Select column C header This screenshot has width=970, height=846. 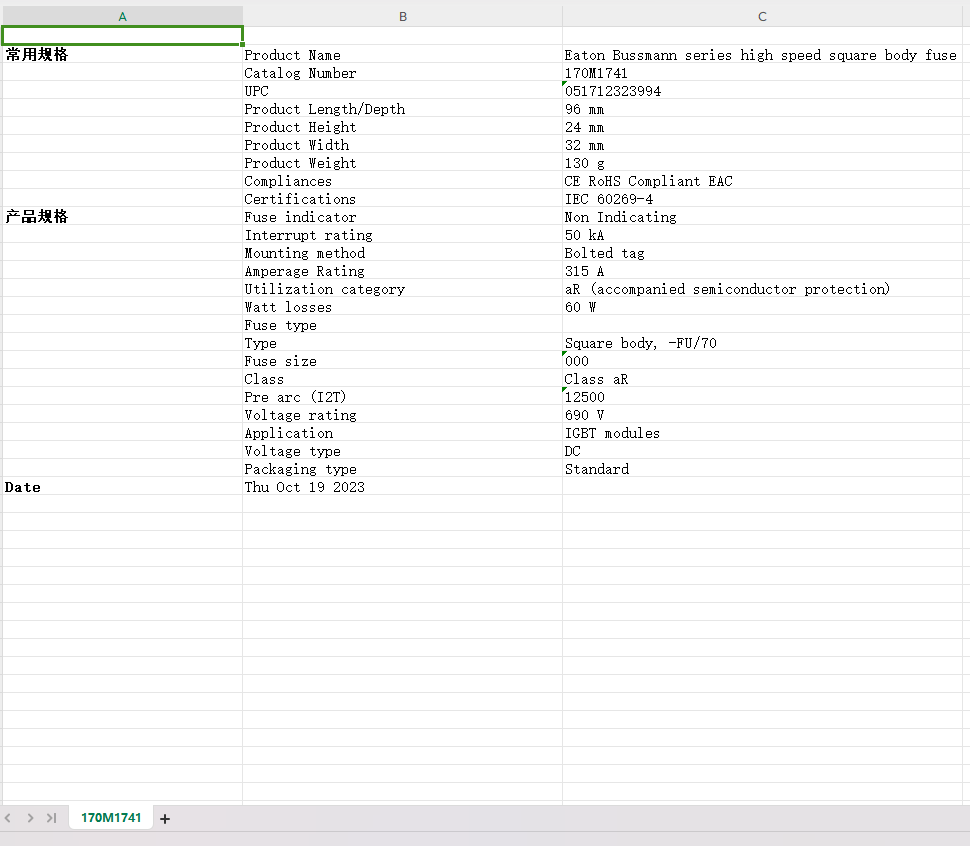click(762, 17)
